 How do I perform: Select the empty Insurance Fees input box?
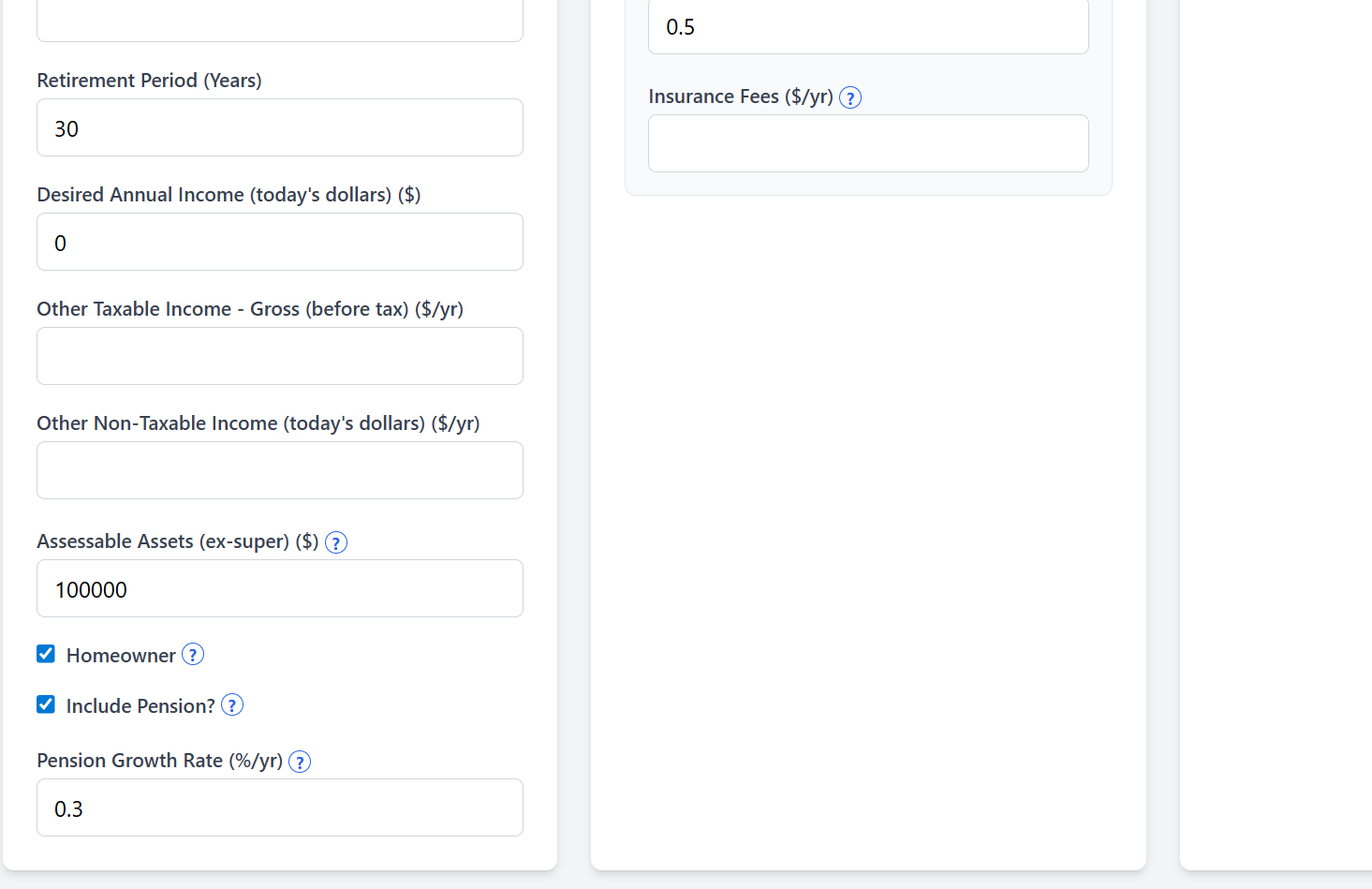coord(867,144)
